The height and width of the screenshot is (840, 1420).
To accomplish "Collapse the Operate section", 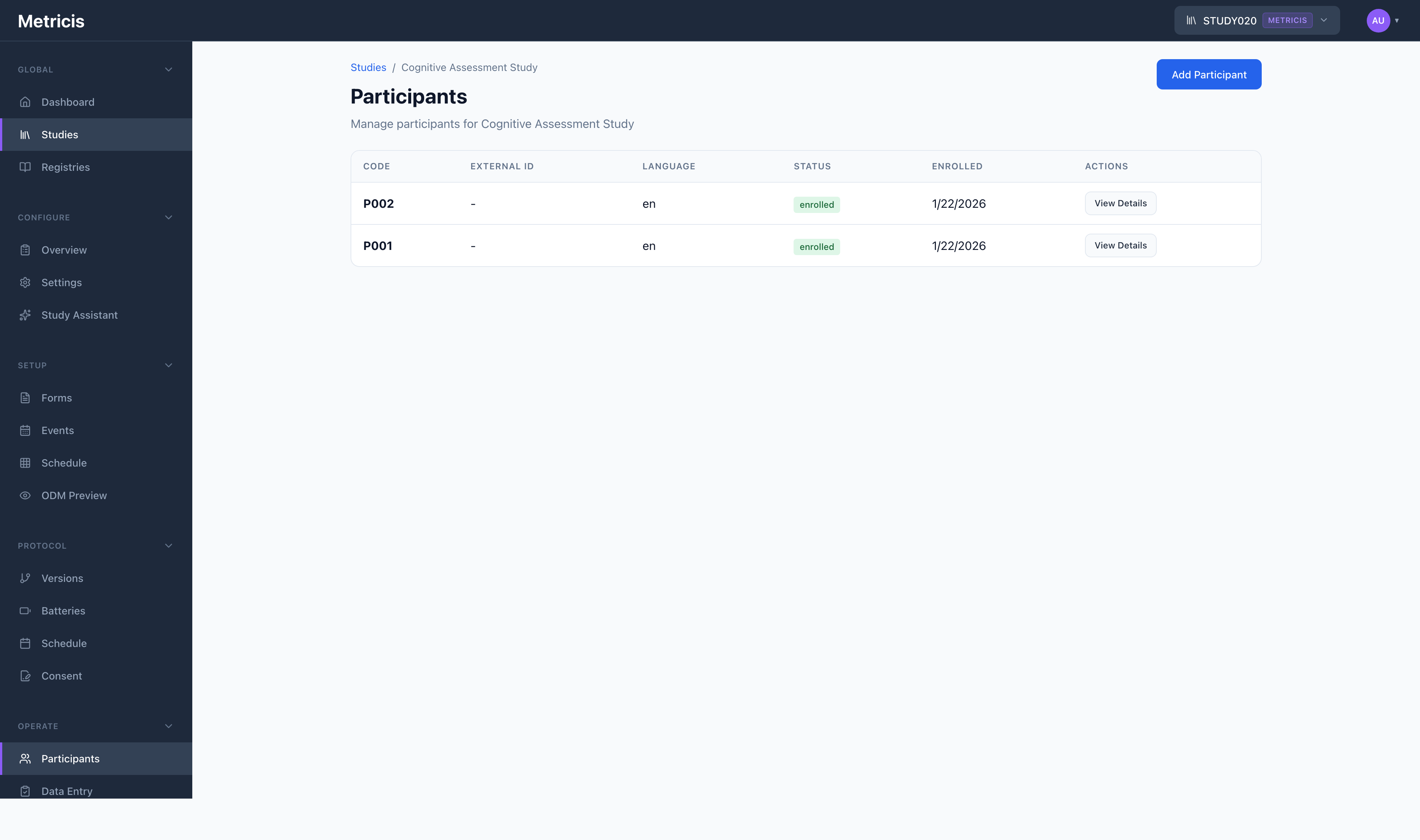I will (169, 726).
